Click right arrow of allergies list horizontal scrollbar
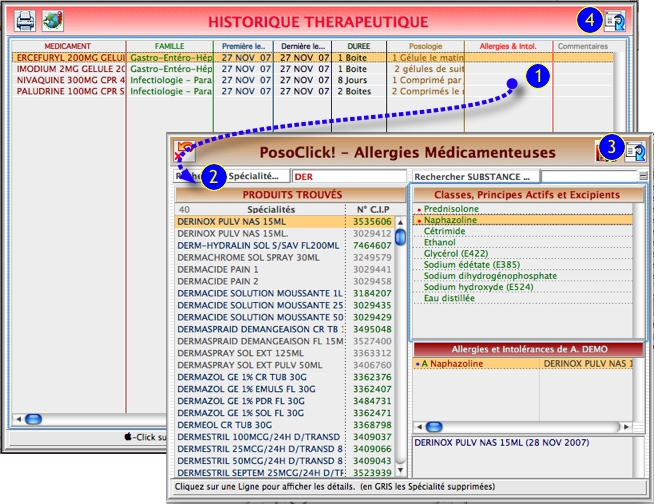The width and height of the screenshot is (655, 504). (x=626, y=427)
